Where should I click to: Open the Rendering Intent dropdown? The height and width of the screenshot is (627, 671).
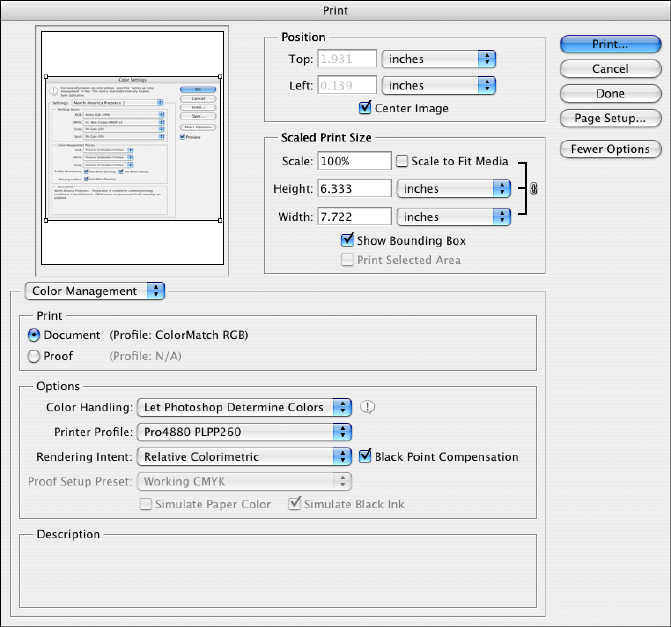245,457
